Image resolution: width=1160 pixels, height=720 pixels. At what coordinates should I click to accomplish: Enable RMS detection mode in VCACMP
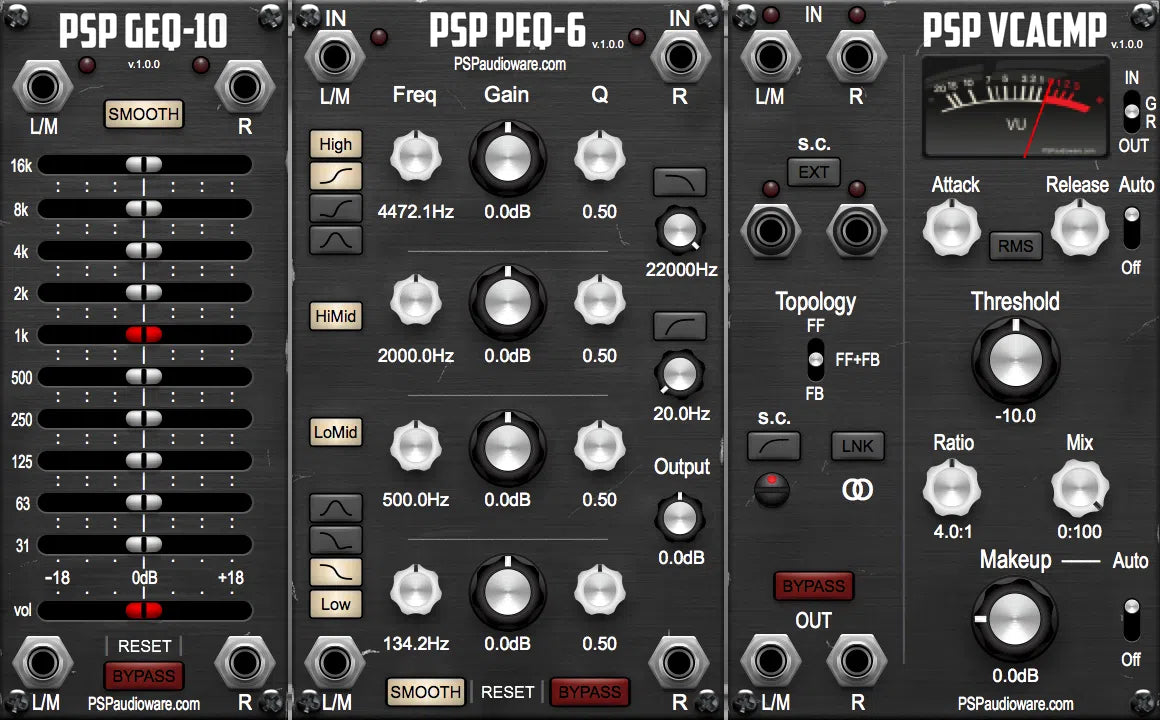click(x=1015, y=246)
